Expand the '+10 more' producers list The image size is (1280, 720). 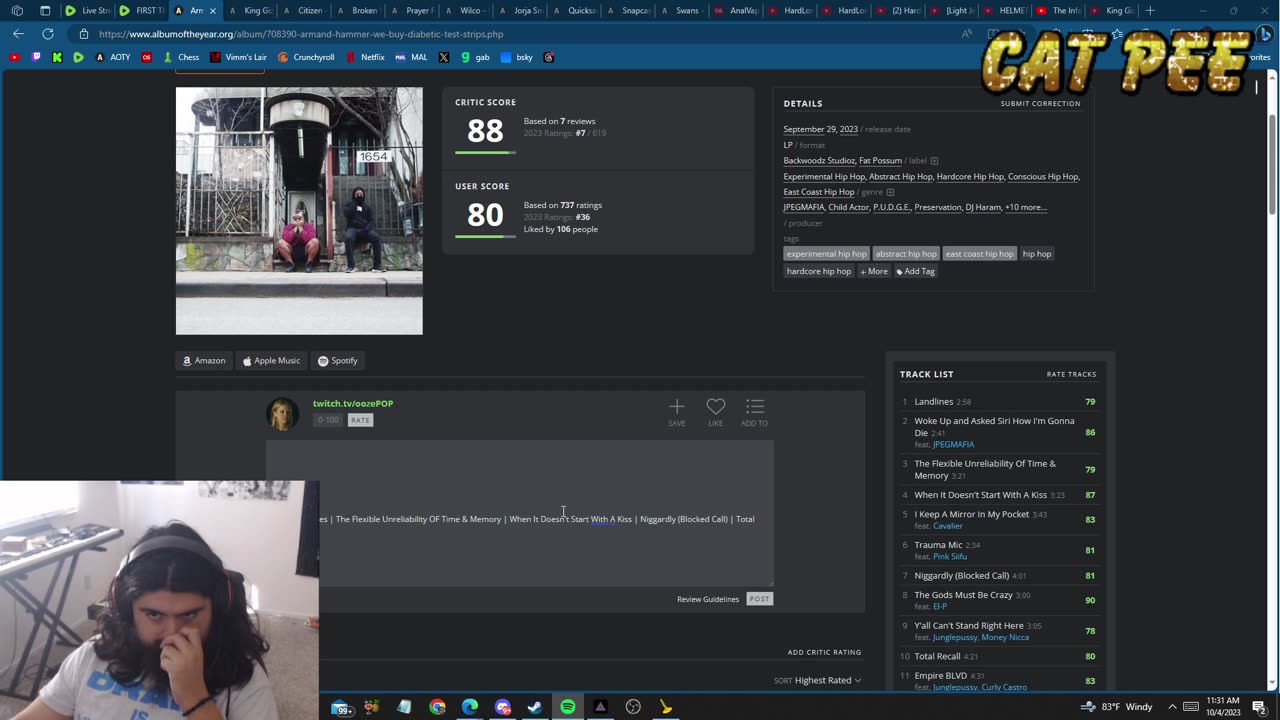(1025, 207)
